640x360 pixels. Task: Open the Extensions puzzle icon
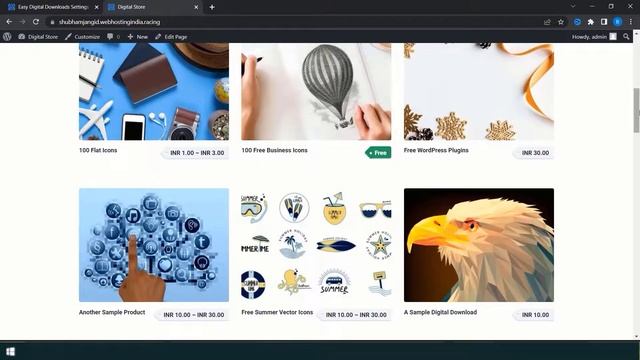[591, 22]
